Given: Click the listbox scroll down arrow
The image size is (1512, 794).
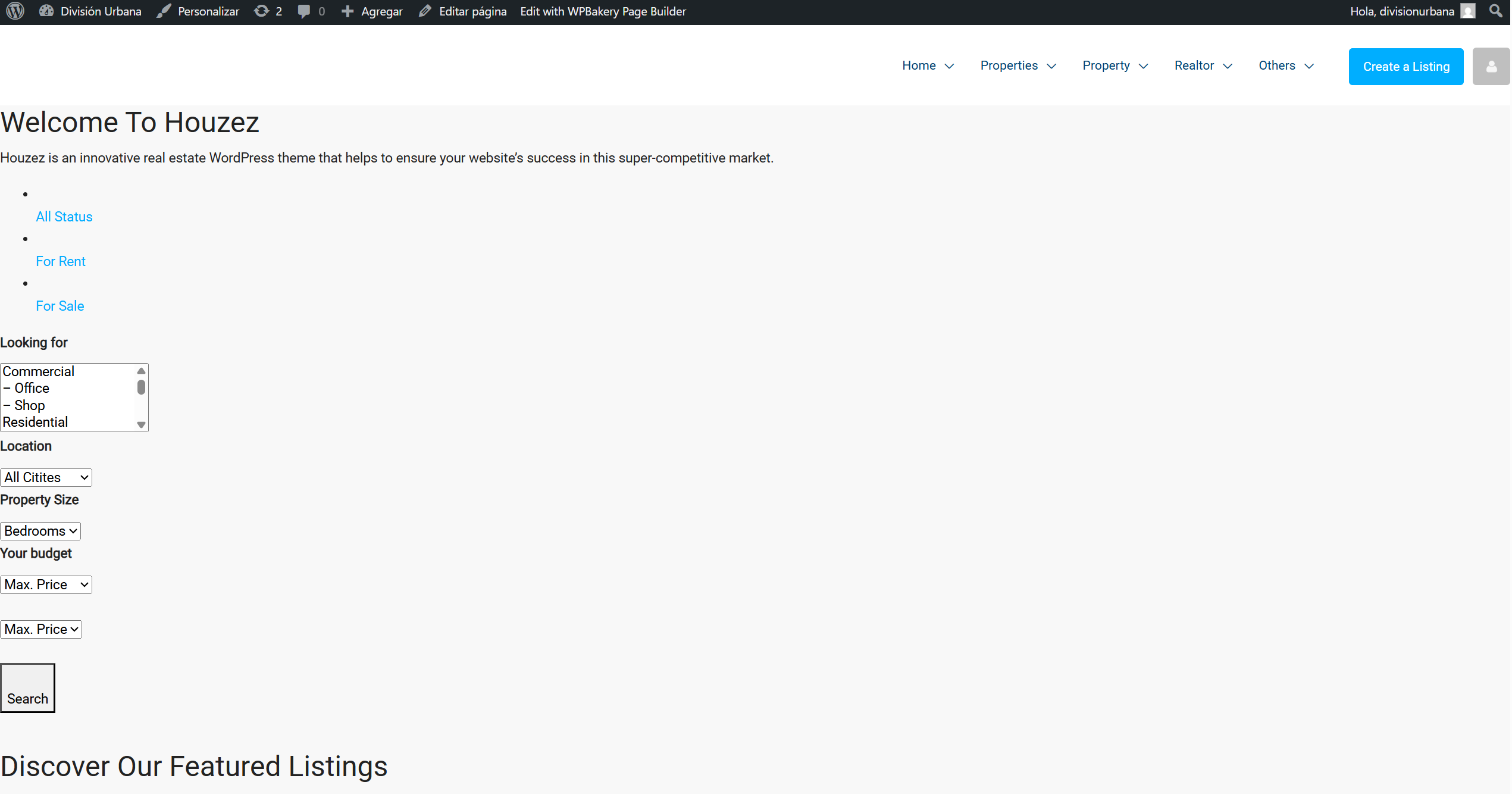Looking at the screenshot, I should [141, 424].
